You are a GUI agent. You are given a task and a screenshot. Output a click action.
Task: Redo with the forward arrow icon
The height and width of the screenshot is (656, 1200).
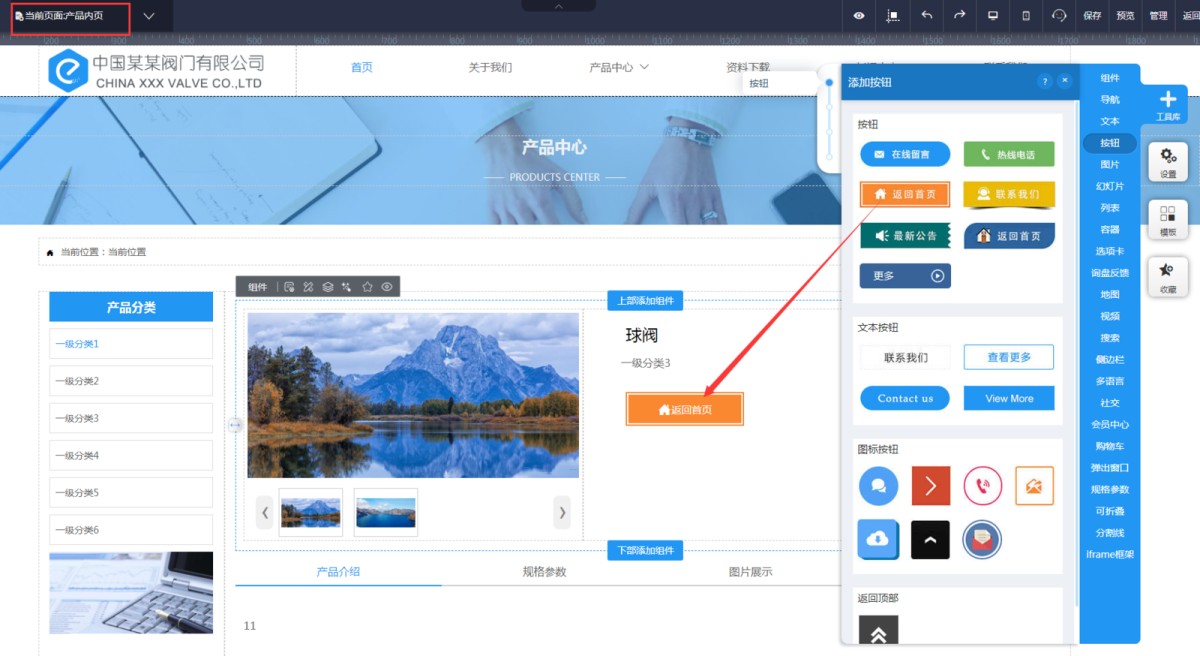click(x=959, y=15)
